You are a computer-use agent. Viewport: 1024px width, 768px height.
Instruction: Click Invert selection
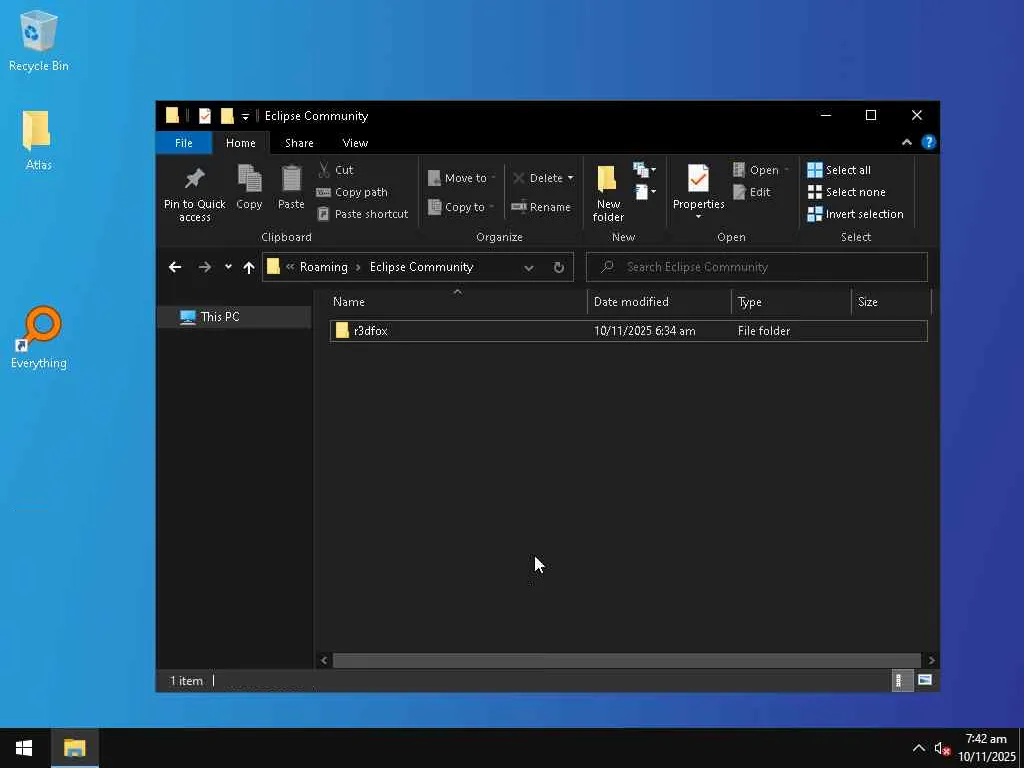coord(856,214)
